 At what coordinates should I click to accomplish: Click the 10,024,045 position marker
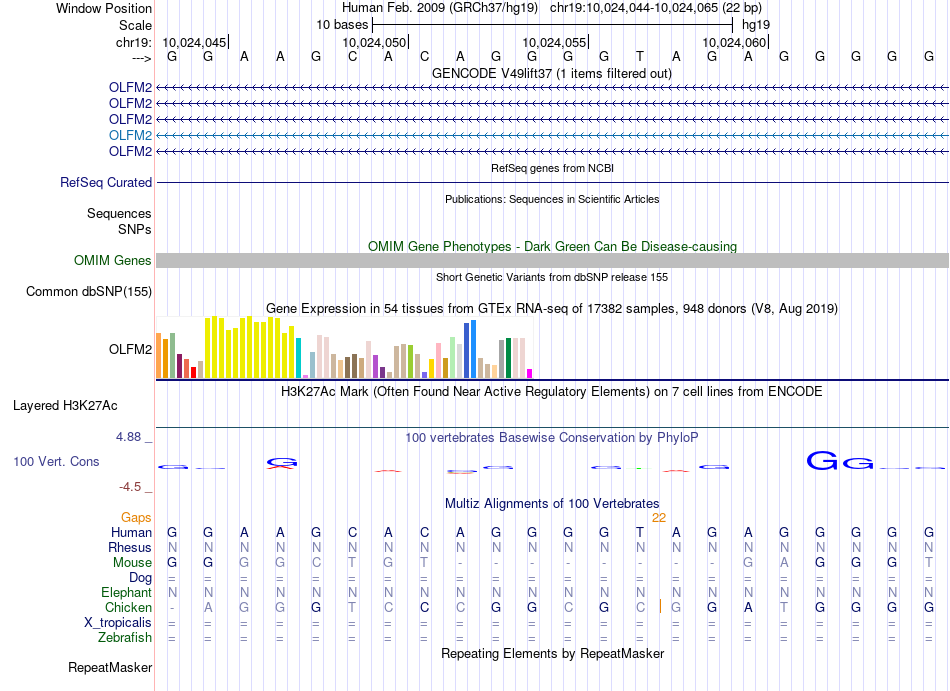click(194, 42)
